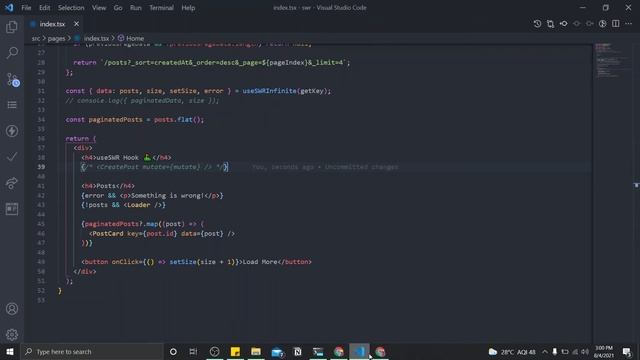This screenshot has width=640, height=360.
Task: Open Sticky Notes from the taskbar
Action: point(235,351)
